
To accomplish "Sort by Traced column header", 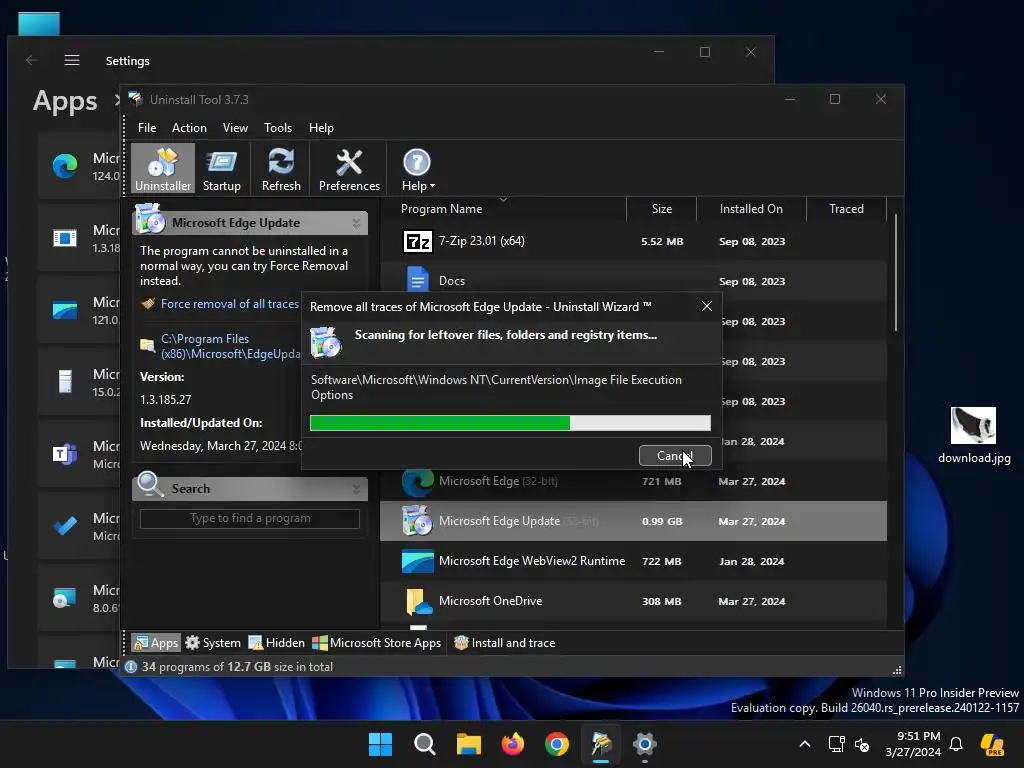I will [846, 209].
